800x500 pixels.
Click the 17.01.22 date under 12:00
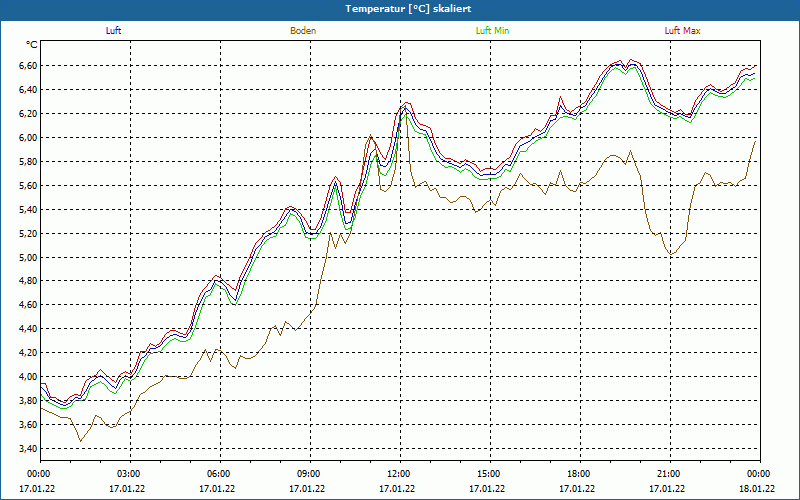[x=397, y=489]
